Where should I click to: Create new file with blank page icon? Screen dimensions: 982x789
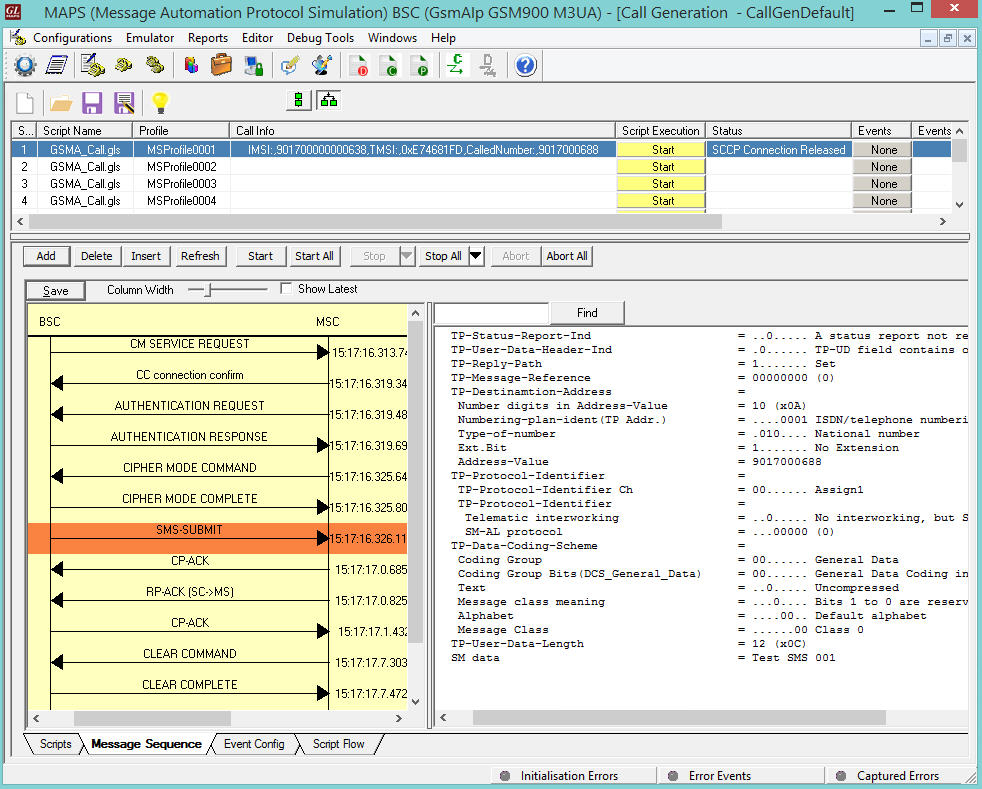coord(25,102)
